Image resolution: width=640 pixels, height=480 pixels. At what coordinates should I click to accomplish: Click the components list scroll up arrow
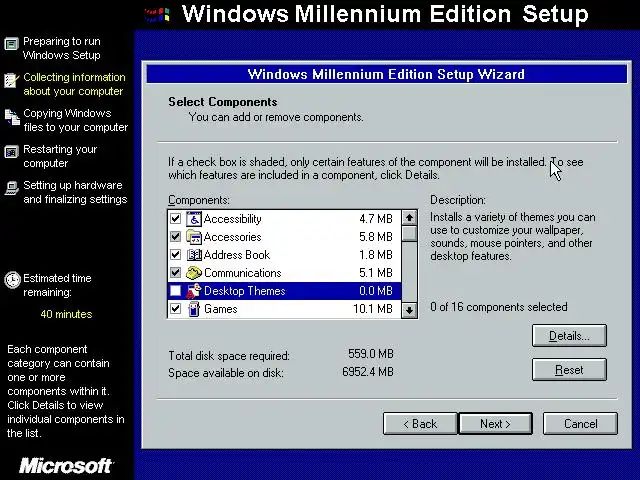point(409,218)
